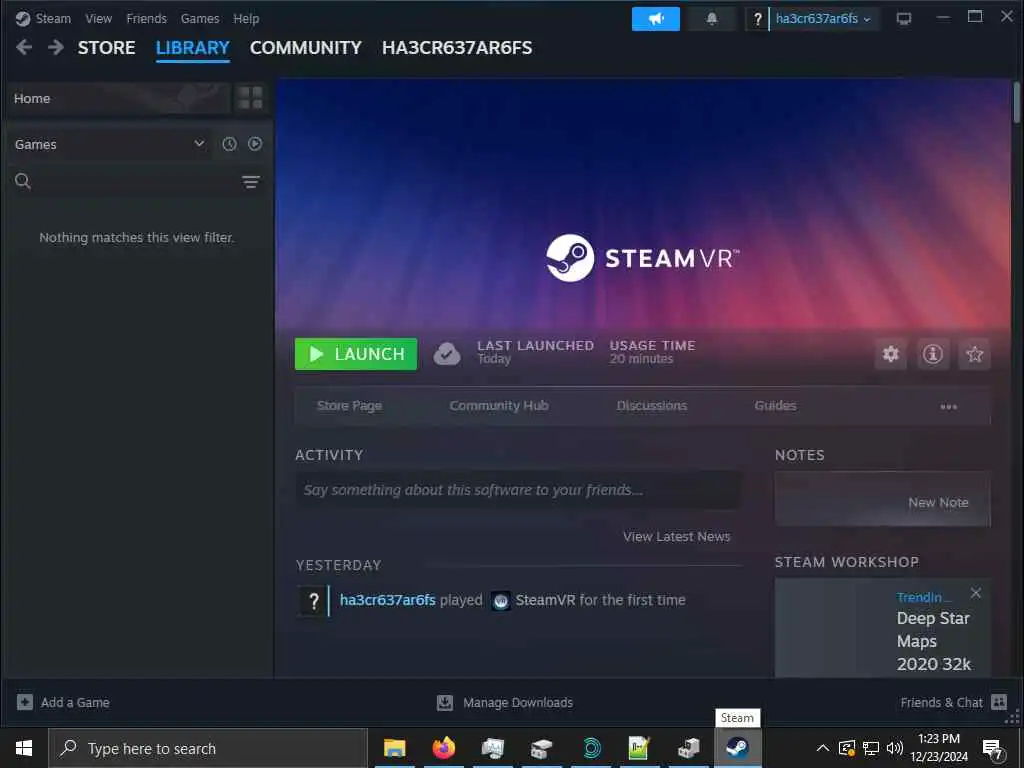This screenshot has height=768, width=1024.
Task: Open Friends & Chat
Action: click(953, 703)
